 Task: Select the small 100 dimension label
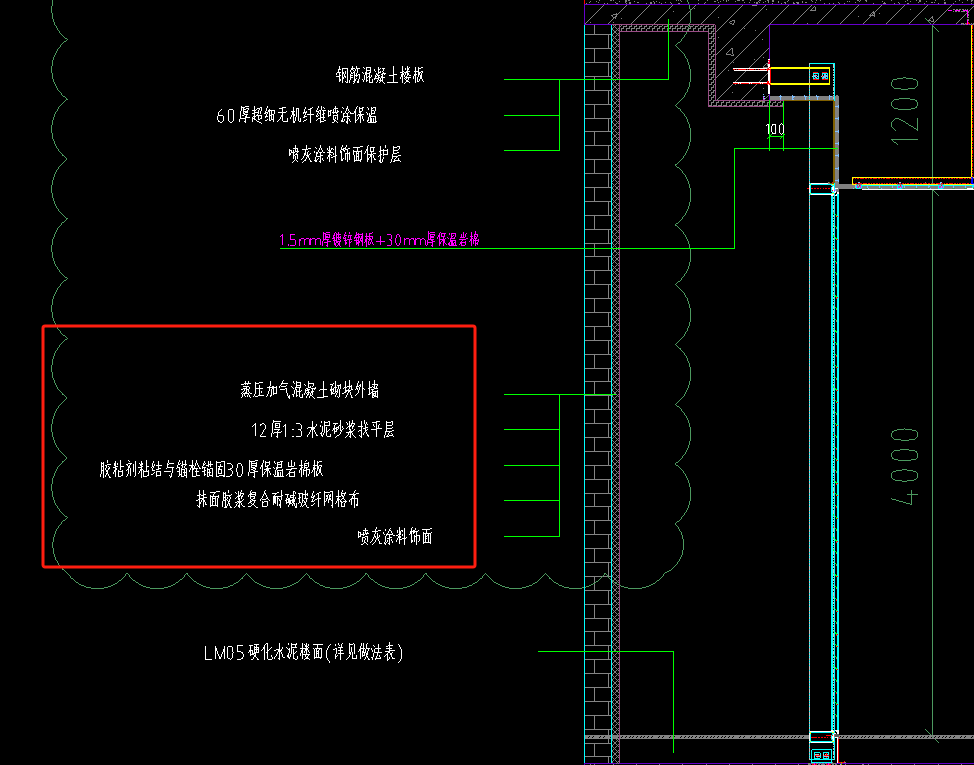coord(775,130)
